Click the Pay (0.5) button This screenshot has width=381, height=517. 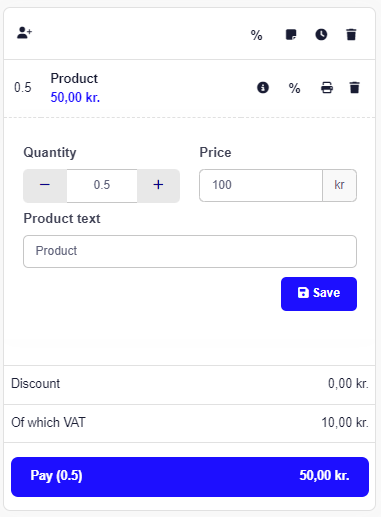point(190,477)
